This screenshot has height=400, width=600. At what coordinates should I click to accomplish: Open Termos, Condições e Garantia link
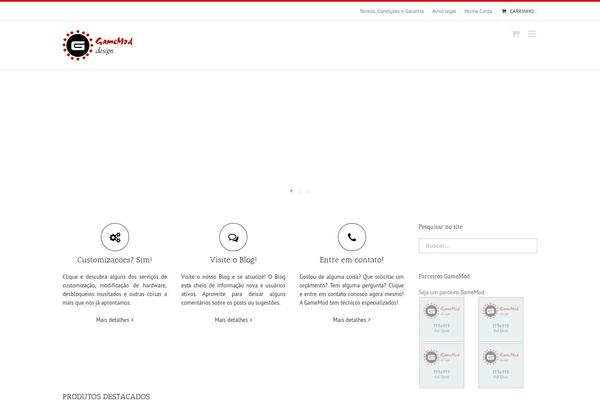[391, 11]
